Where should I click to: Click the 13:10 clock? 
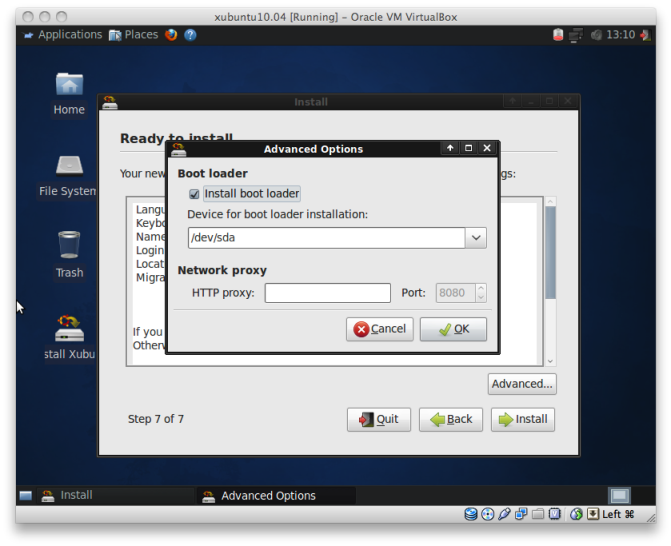pos(621,35)
